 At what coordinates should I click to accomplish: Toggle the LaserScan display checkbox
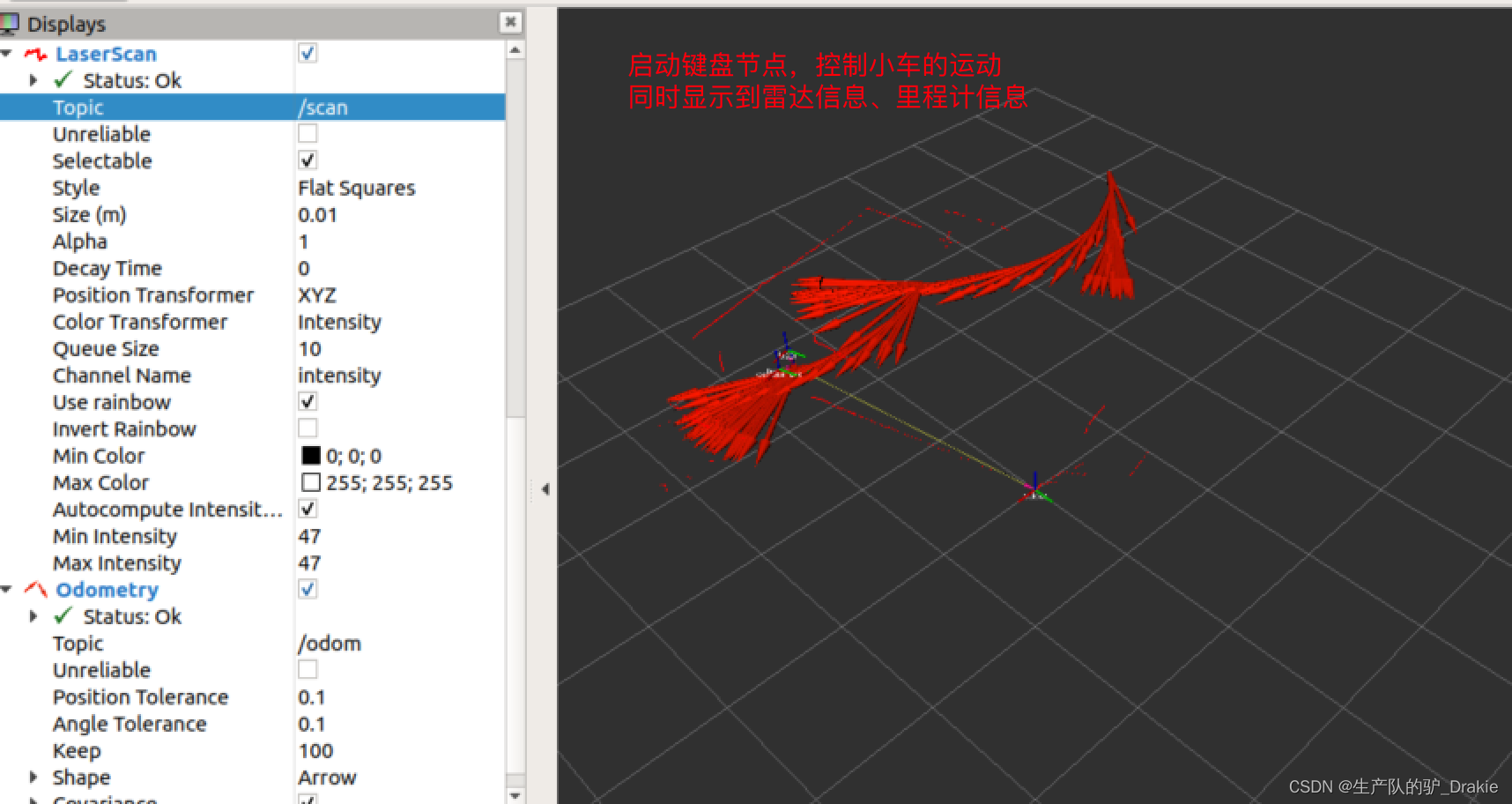click(308, 53)
